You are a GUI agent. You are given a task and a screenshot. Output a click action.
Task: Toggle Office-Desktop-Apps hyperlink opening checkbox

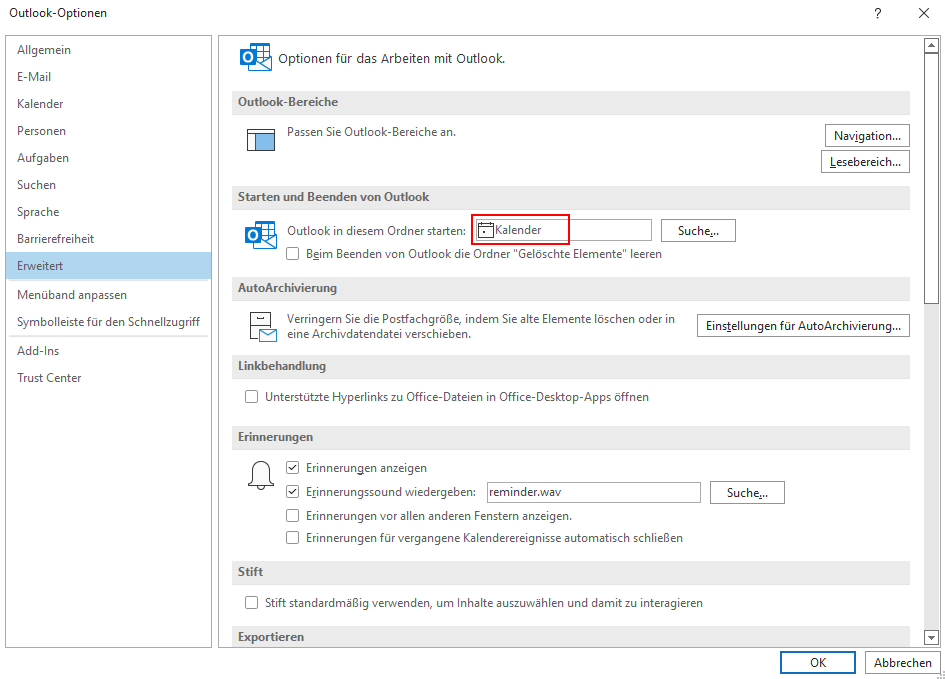251,396
